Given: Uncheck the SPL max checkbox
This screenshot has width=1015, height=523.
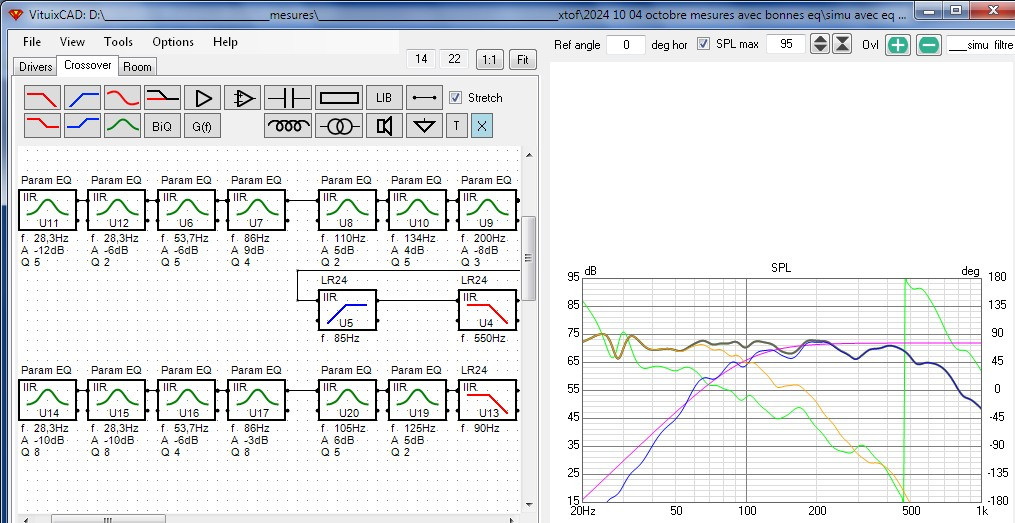Looking at the screenshot, I should click(x=704, y=44).
